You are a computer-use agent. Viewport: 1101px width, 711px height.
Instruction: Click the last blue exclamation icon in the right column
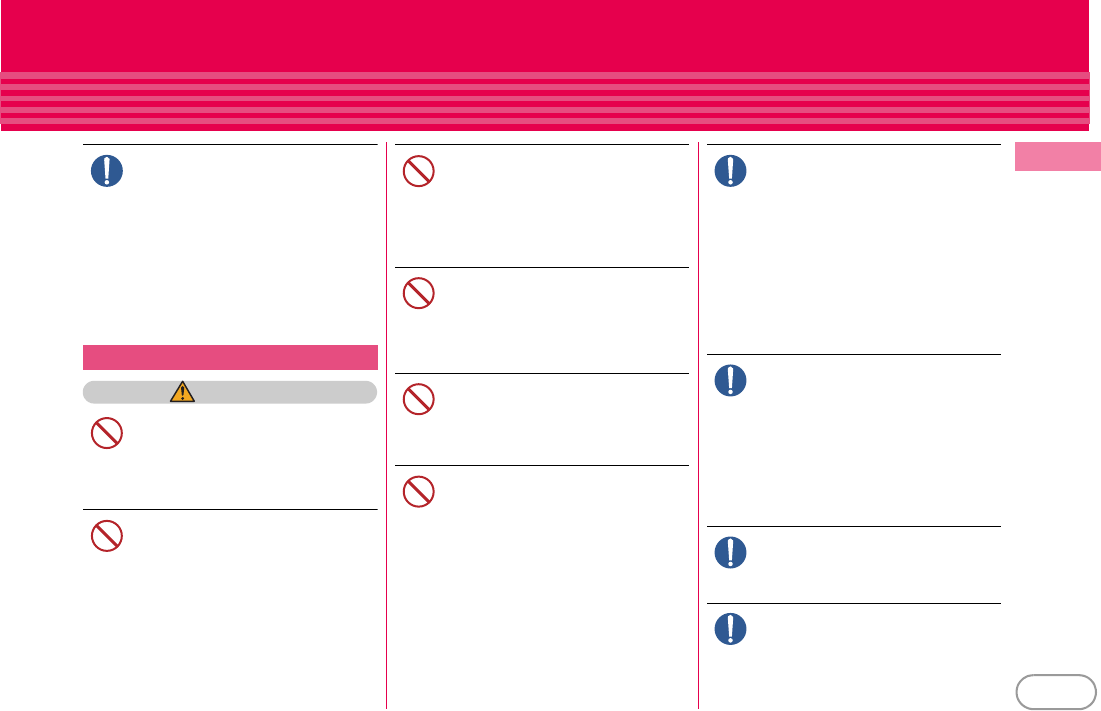tap(730, 629)
